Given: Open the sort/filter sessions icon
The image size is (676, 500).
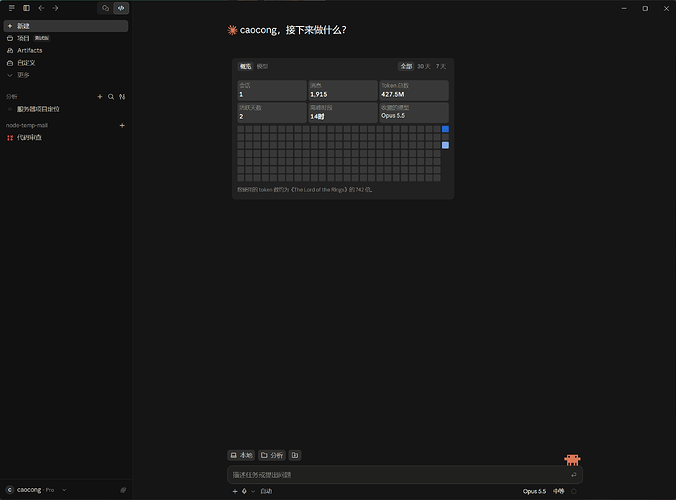Looking at the screenshot, I should click(122, 97).
